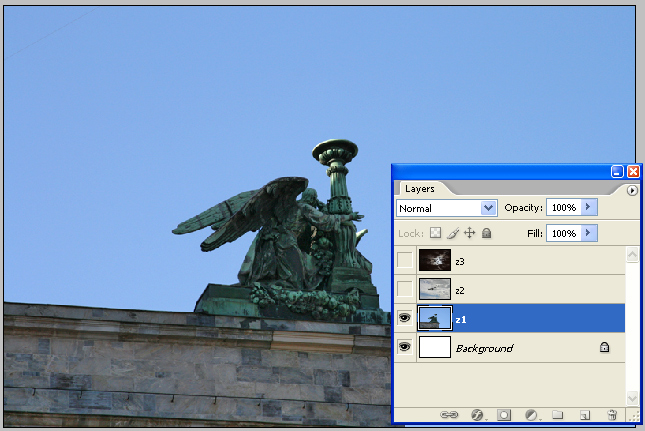Viewport: 645px width, 431px height.
Task: Select the Background layer thumbnail
Action: click(x=435, y=347)
